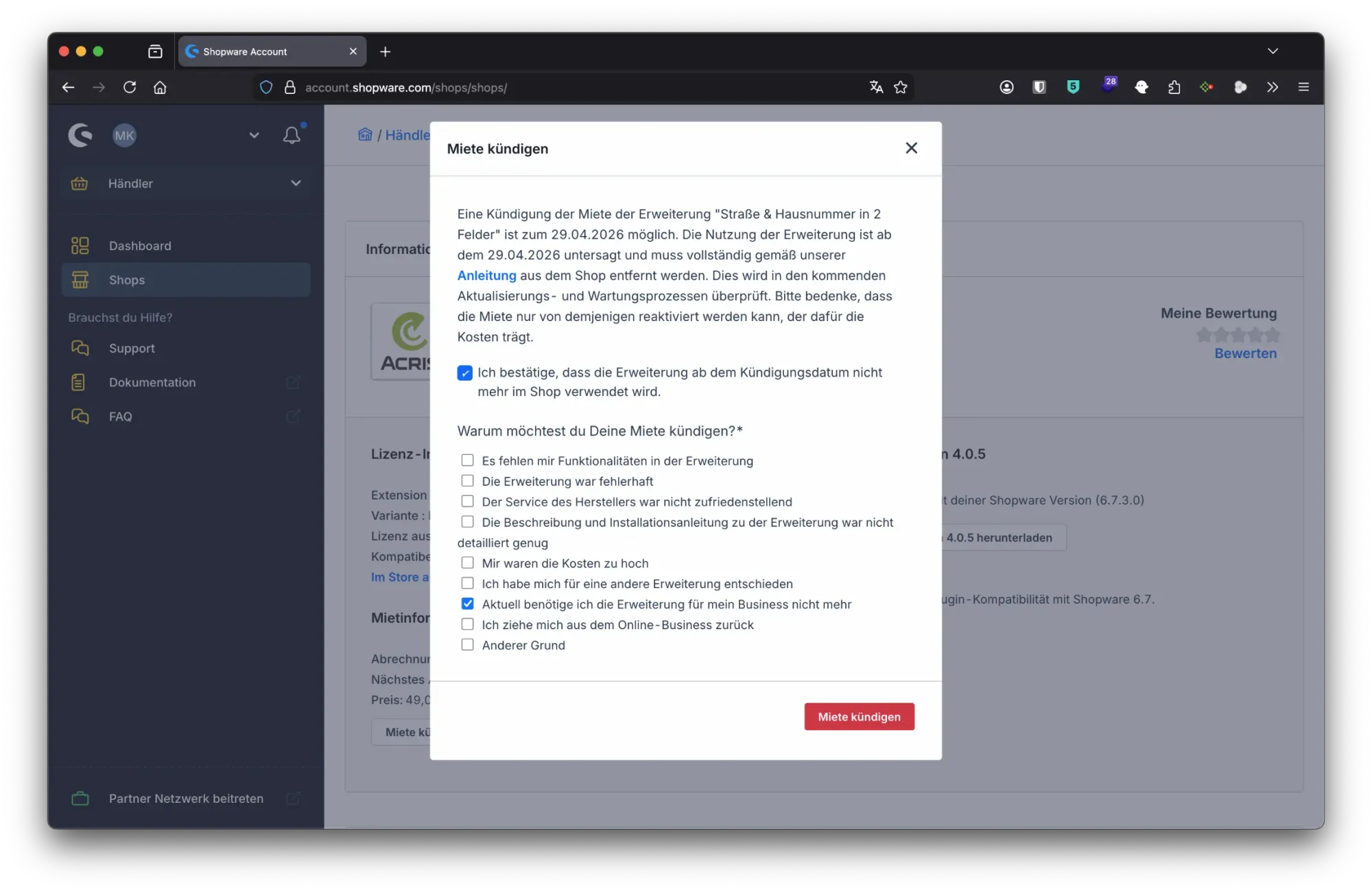Viewport: 1372px width, 892px height.
Task: Open Support via the chat bubble icon
Action: click(x=80, y=348)
